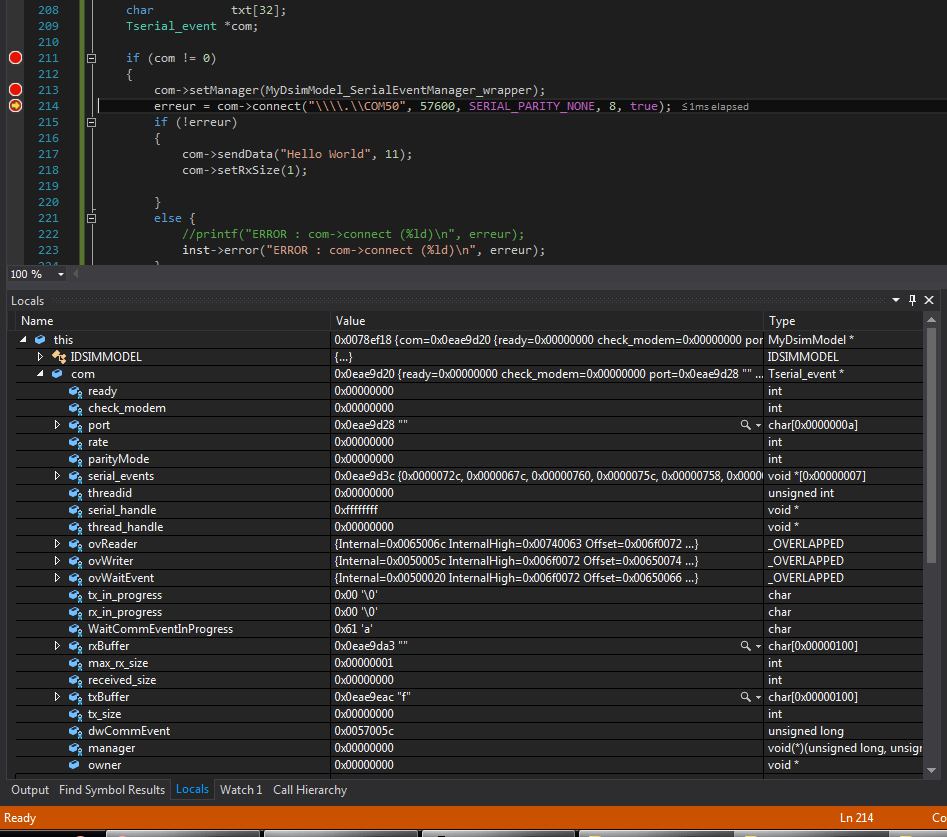Expand the ovReader structure node
This screenshot has height=837, width=947.
[x=58, y=544]
